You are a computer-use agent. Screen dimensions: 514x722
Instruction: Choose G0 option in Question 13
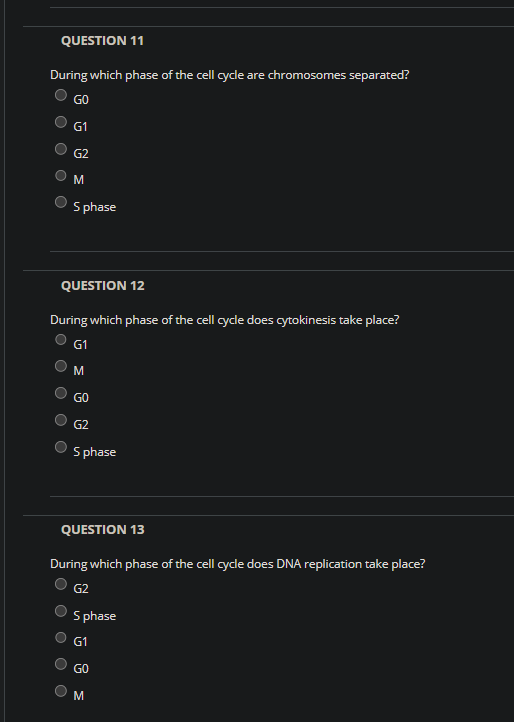(61, 664)
